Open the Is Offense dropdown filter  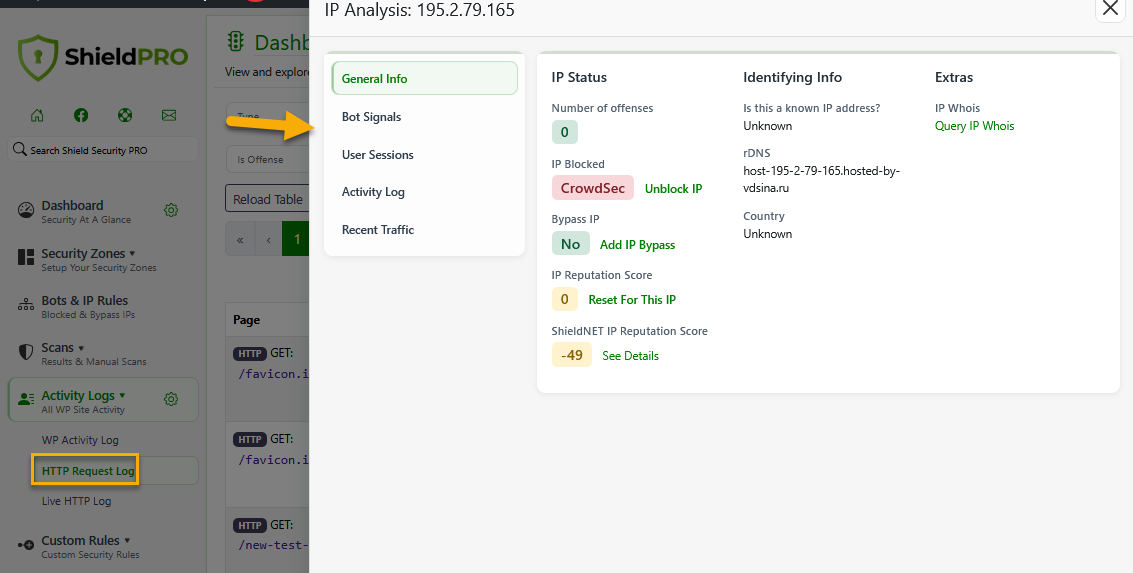267,159
